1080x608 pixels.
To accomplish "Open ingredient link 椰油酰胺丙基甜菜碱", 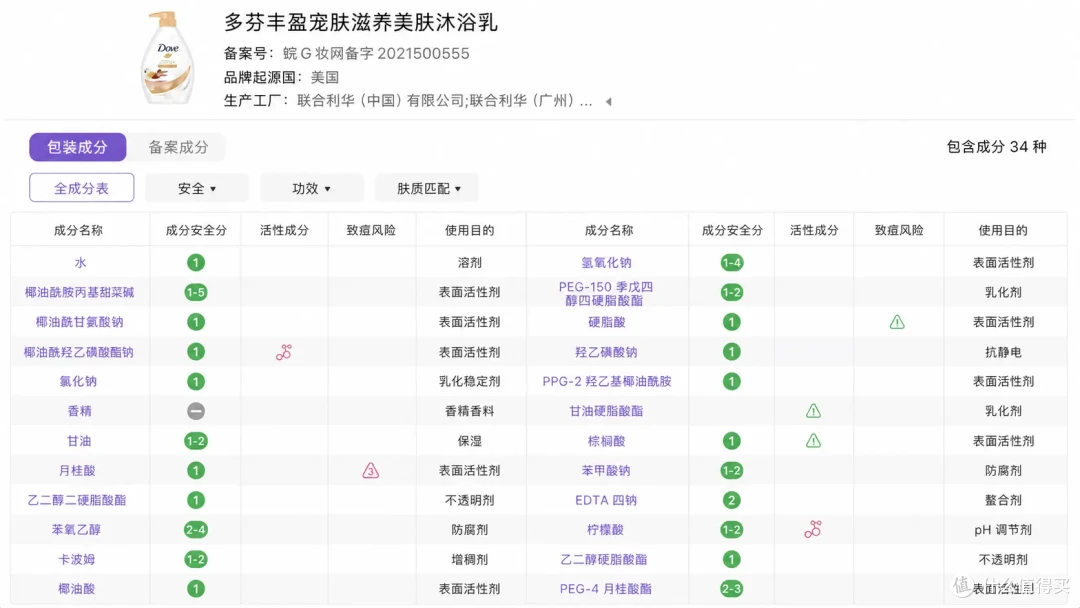I will tap(79, 293).
